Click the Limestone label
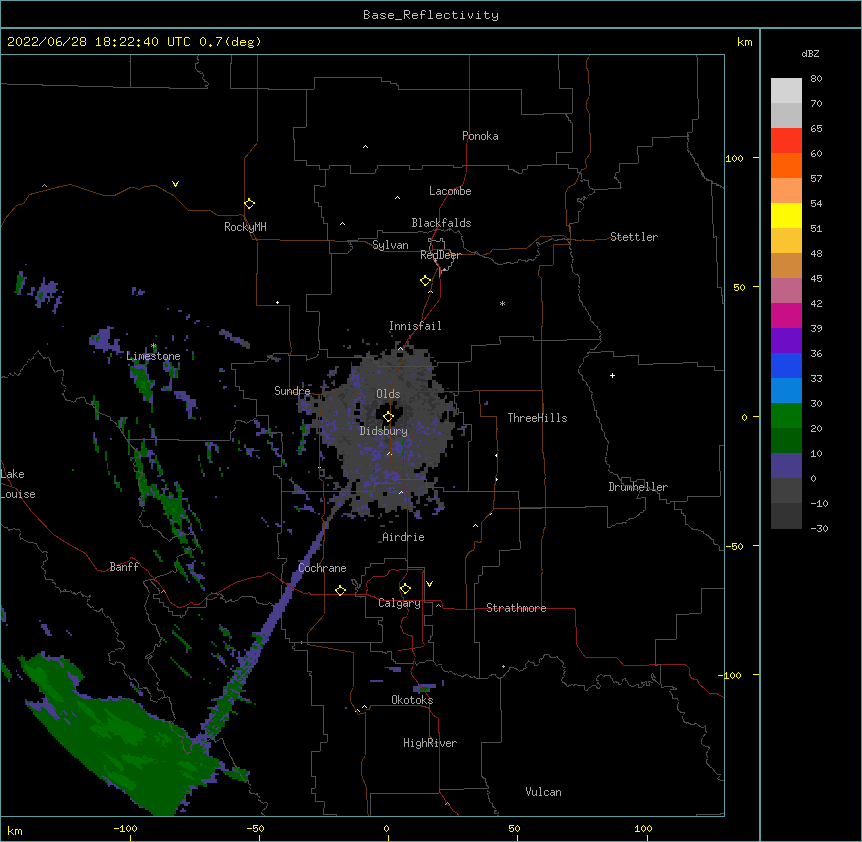Viewport: 862px width, 842px height. 153,356
